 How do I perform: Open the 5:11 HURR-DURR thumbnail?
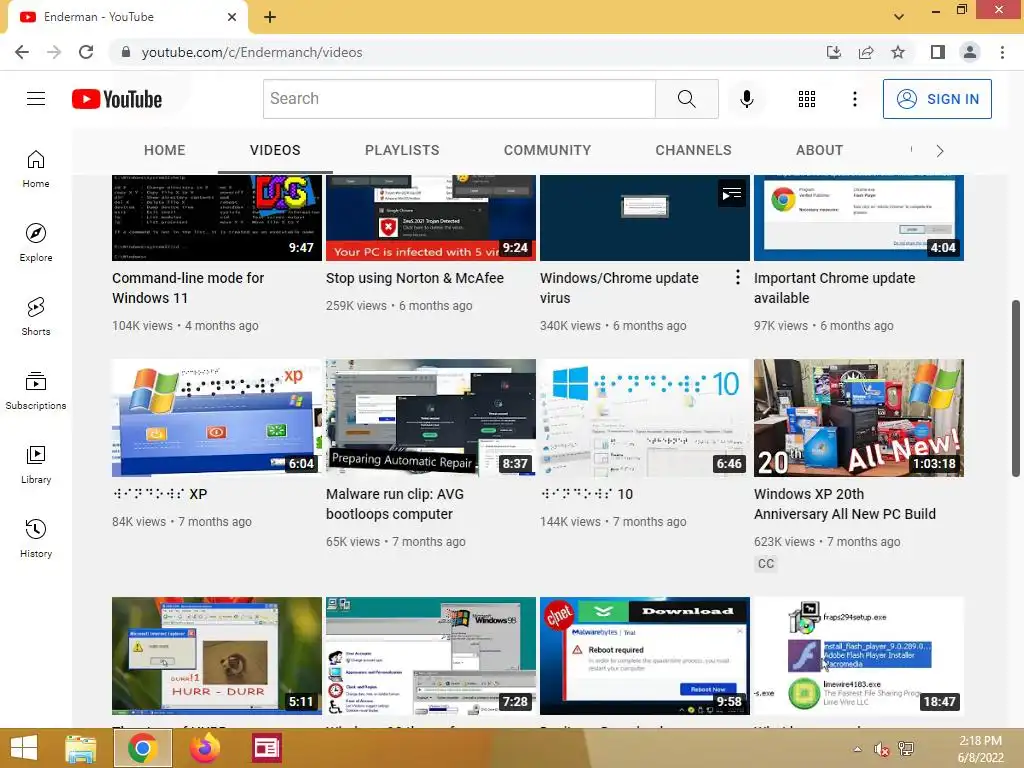tap(217, 656)
